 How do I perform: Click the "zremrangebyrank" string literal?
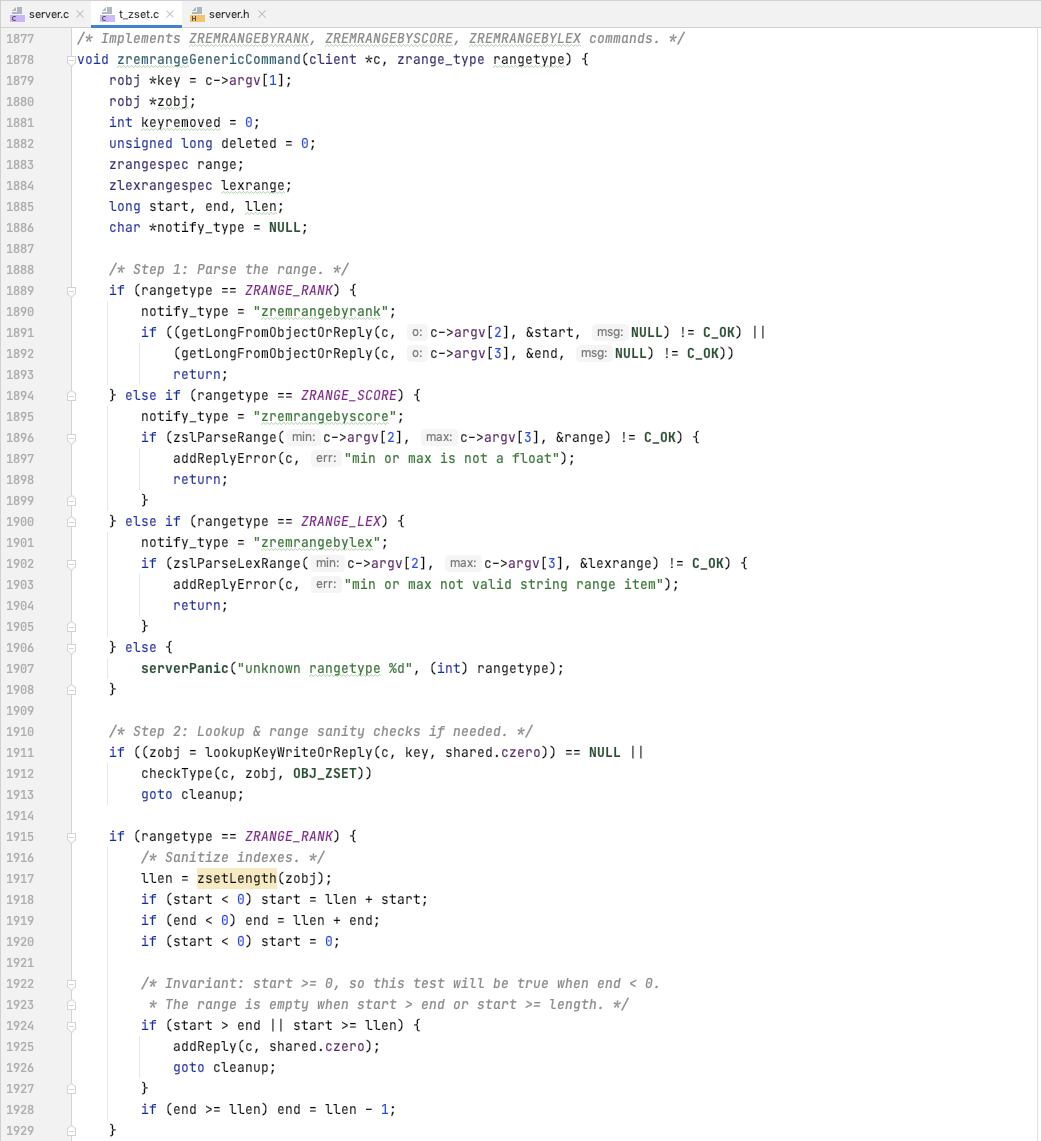pyautogui.click(x=321, y=311)
